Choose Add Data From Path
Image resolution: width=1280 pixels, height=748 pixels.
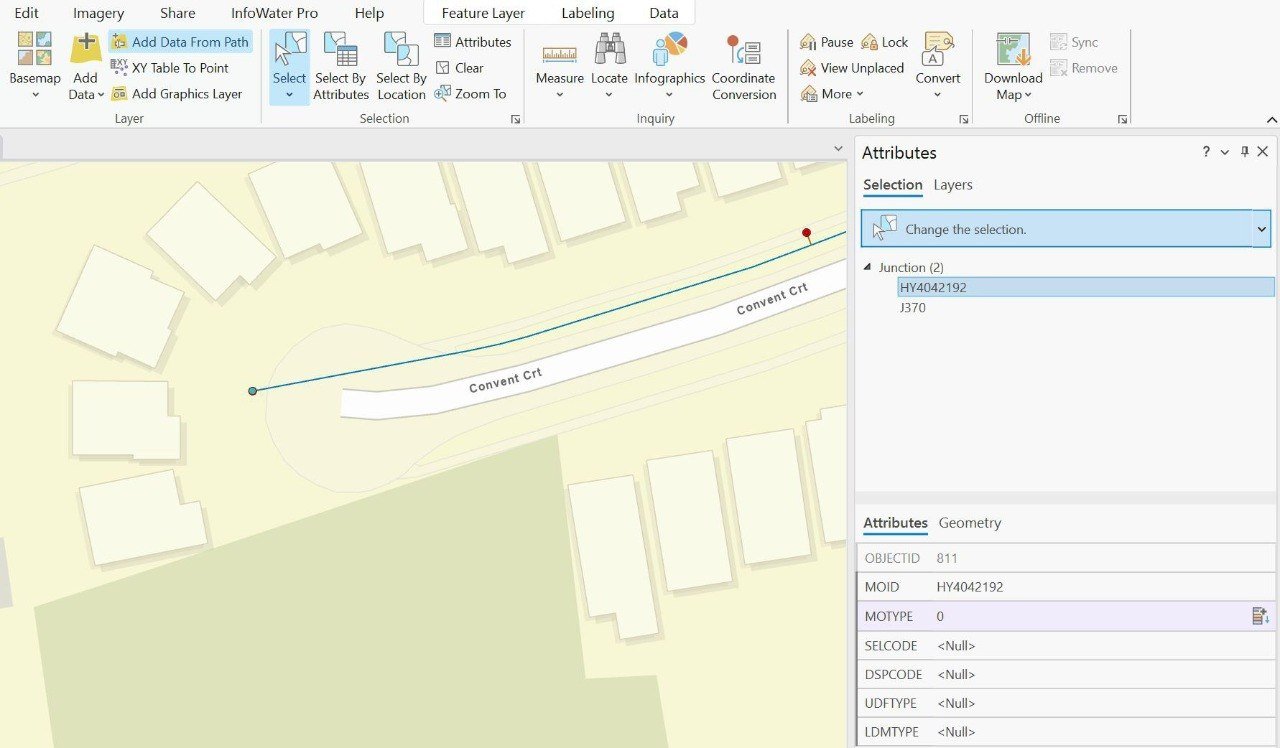(x=180, y=42)
